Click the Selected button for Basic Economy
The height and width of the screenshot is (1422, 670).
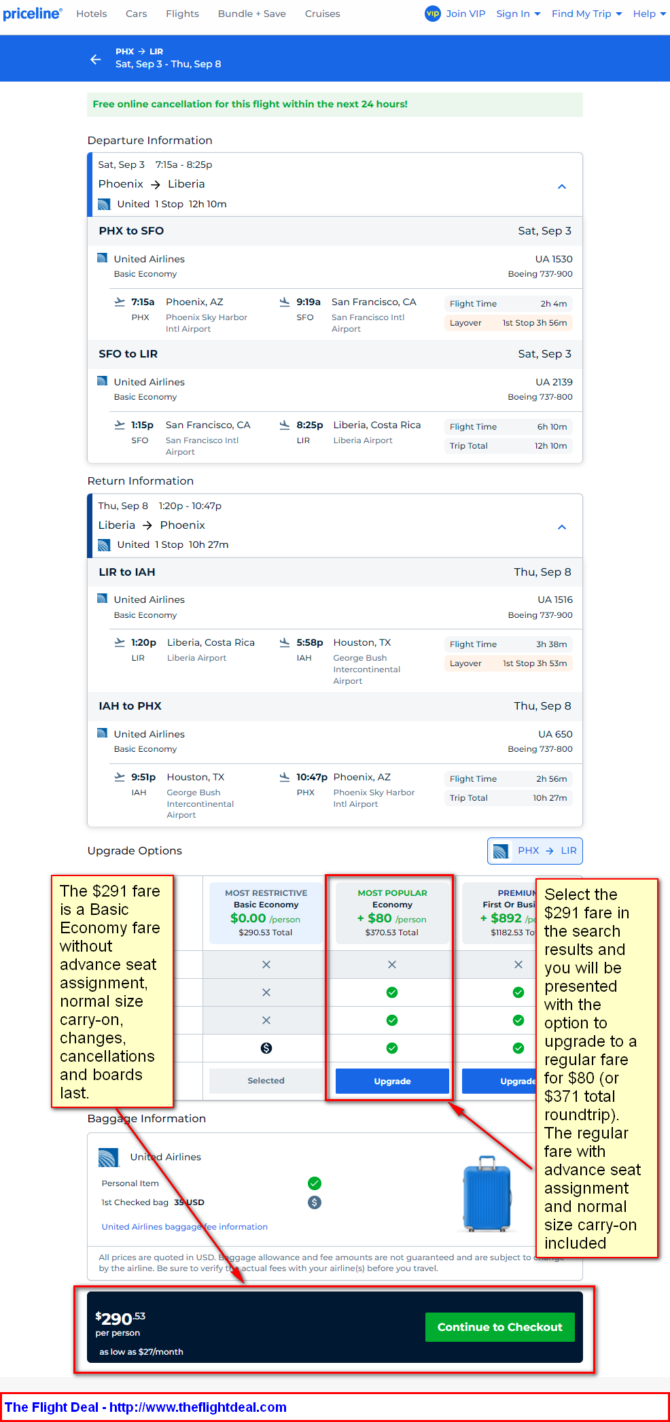click(x=266, y=1081)
